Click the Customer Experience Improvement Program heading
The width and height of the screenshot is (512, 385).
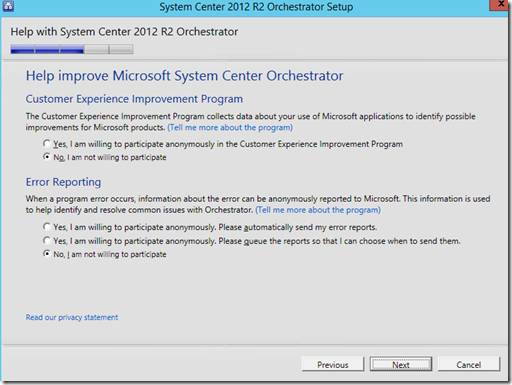tap(134, 99)
